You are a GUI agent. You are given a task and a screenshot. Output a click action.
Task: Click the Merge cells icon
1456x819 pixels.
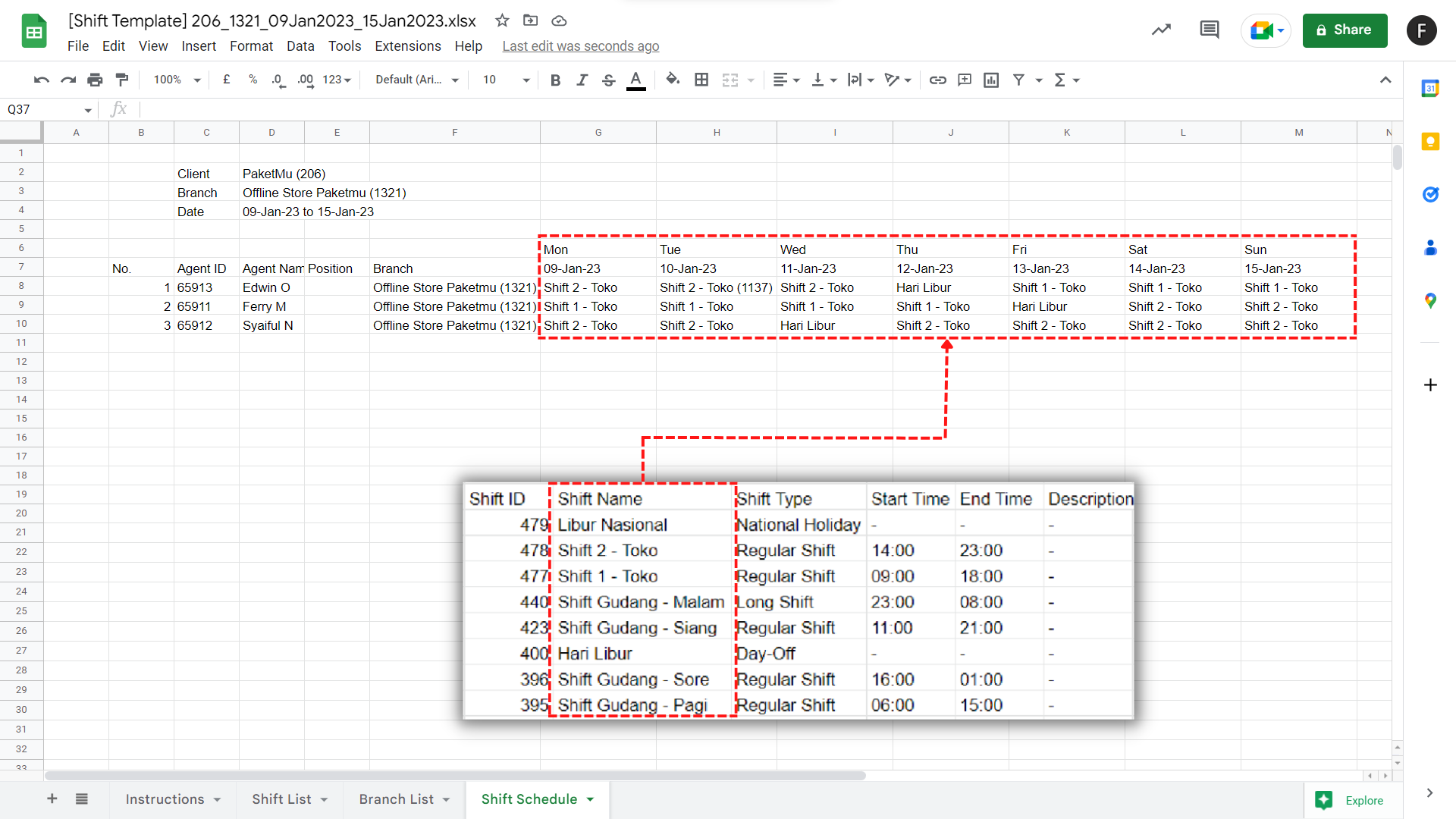pos(730,80)
